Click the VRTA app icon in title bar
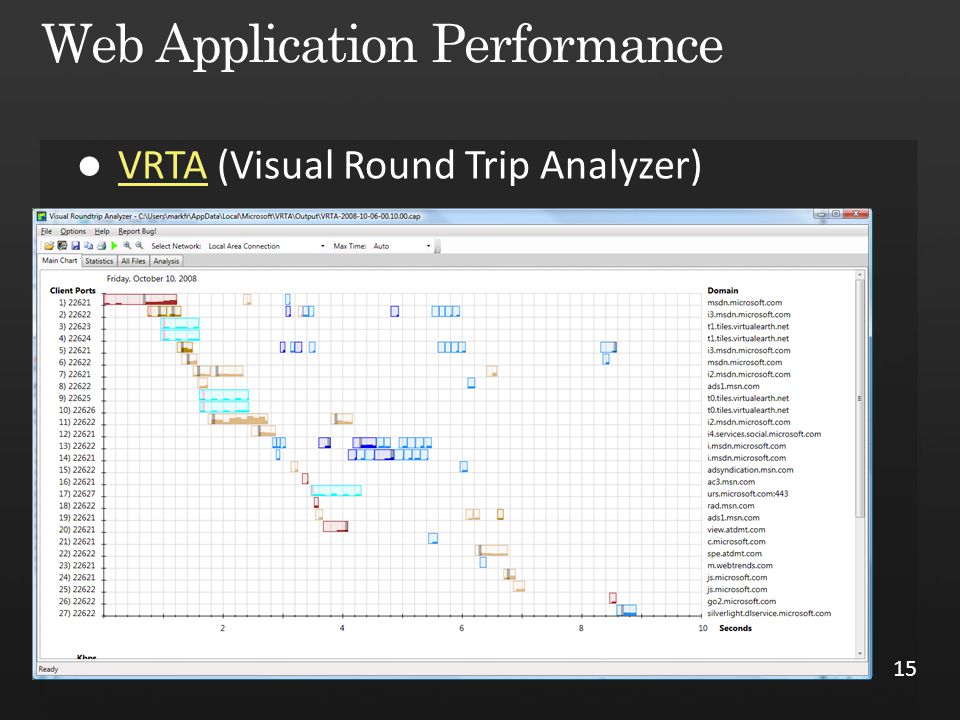 [x=42, y=216]
